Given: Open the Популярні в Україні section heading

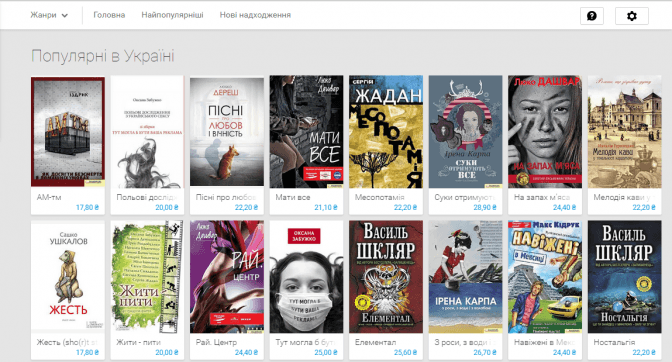Looking at the screenshot, I should (103, 56).
